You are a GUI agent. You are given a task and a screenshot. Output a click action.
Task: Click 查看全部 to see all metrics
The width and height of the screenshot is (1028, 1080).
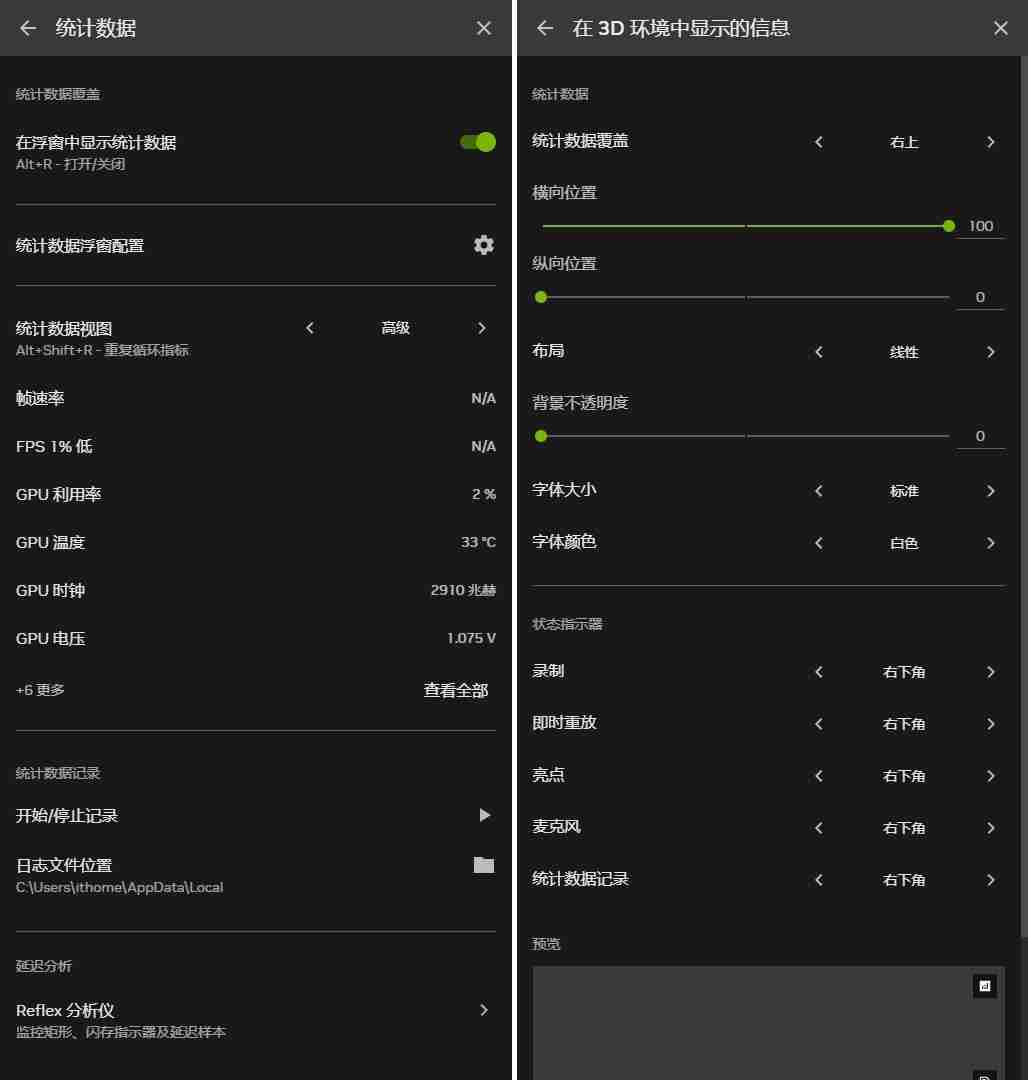coord(455,689)
